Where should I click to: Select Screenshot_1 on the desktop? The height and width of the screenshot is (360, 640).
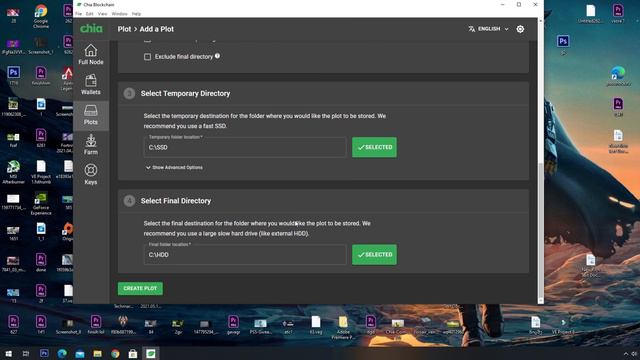pyautogui.click(x=41, y=45)
